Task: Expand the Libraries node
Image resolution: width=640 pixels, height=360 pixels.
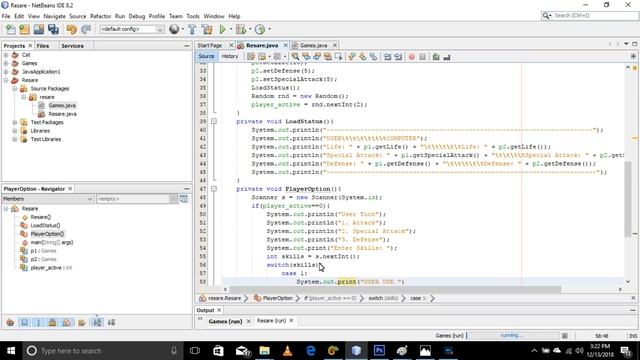Action: (x=14, y=131)
